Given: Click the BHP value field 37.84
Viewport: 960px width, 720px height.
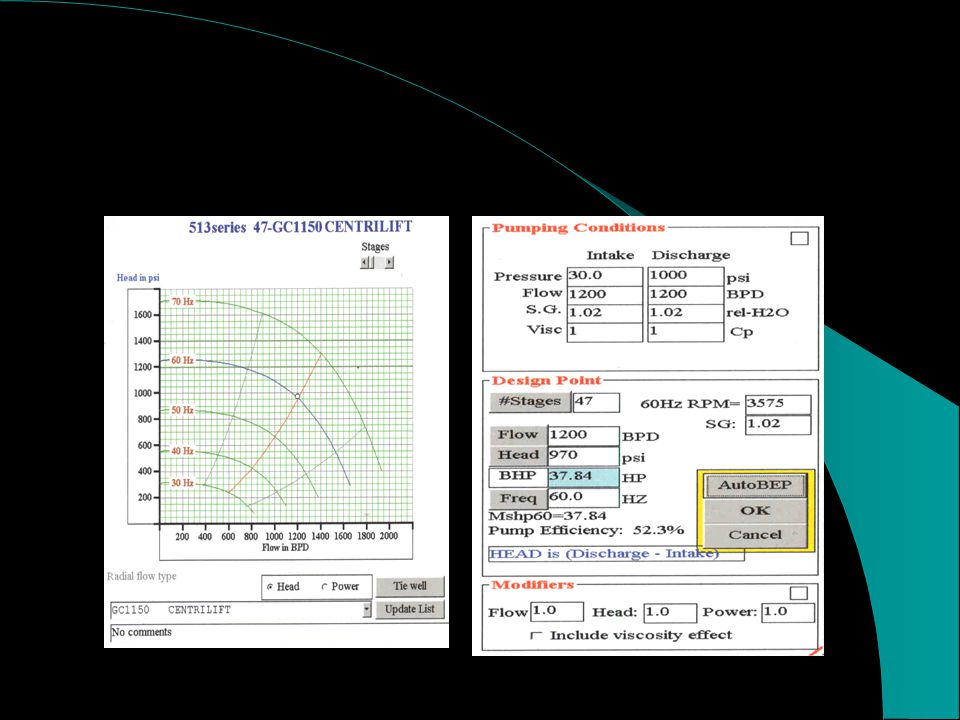Looking at the screenshot, I should [x=583, y=477].
